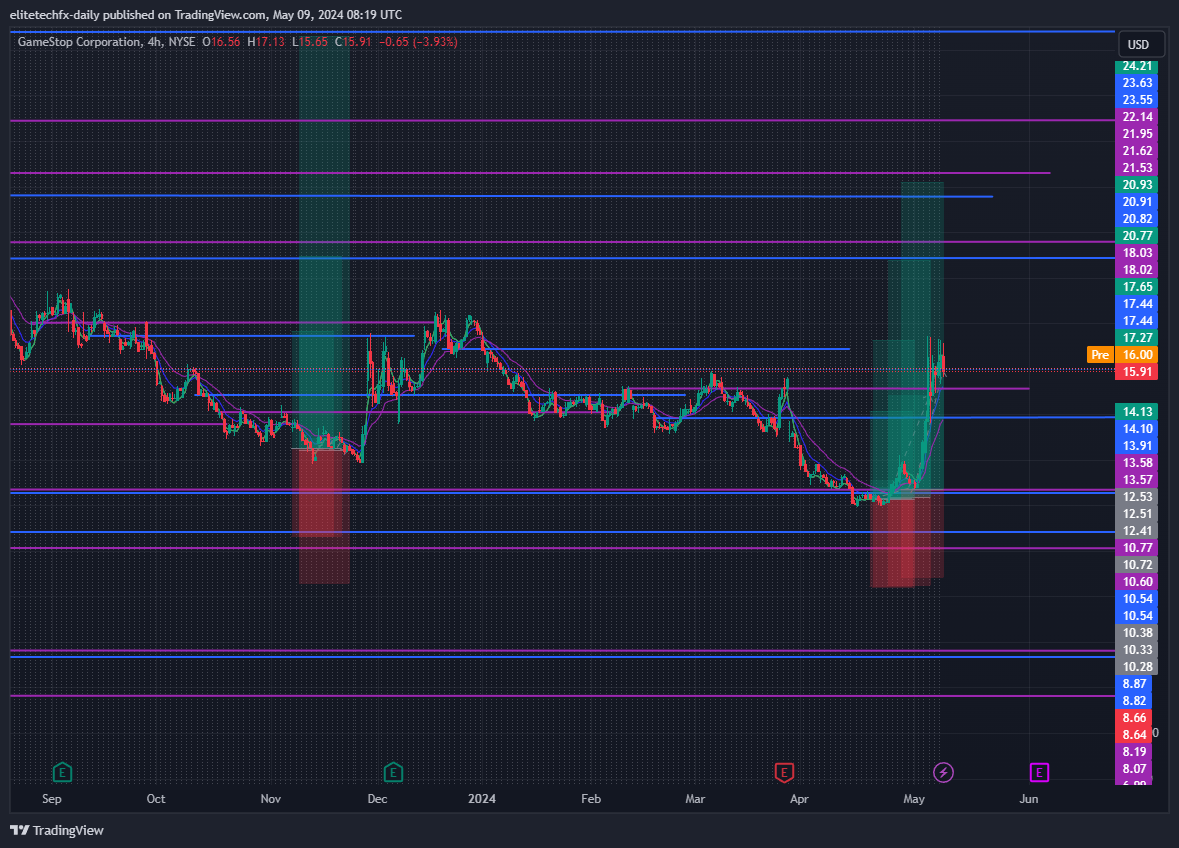The height and width of the screenshot is (848, 1179).
Task: Click the Jun label on time axis
Action: [1029, 798]
